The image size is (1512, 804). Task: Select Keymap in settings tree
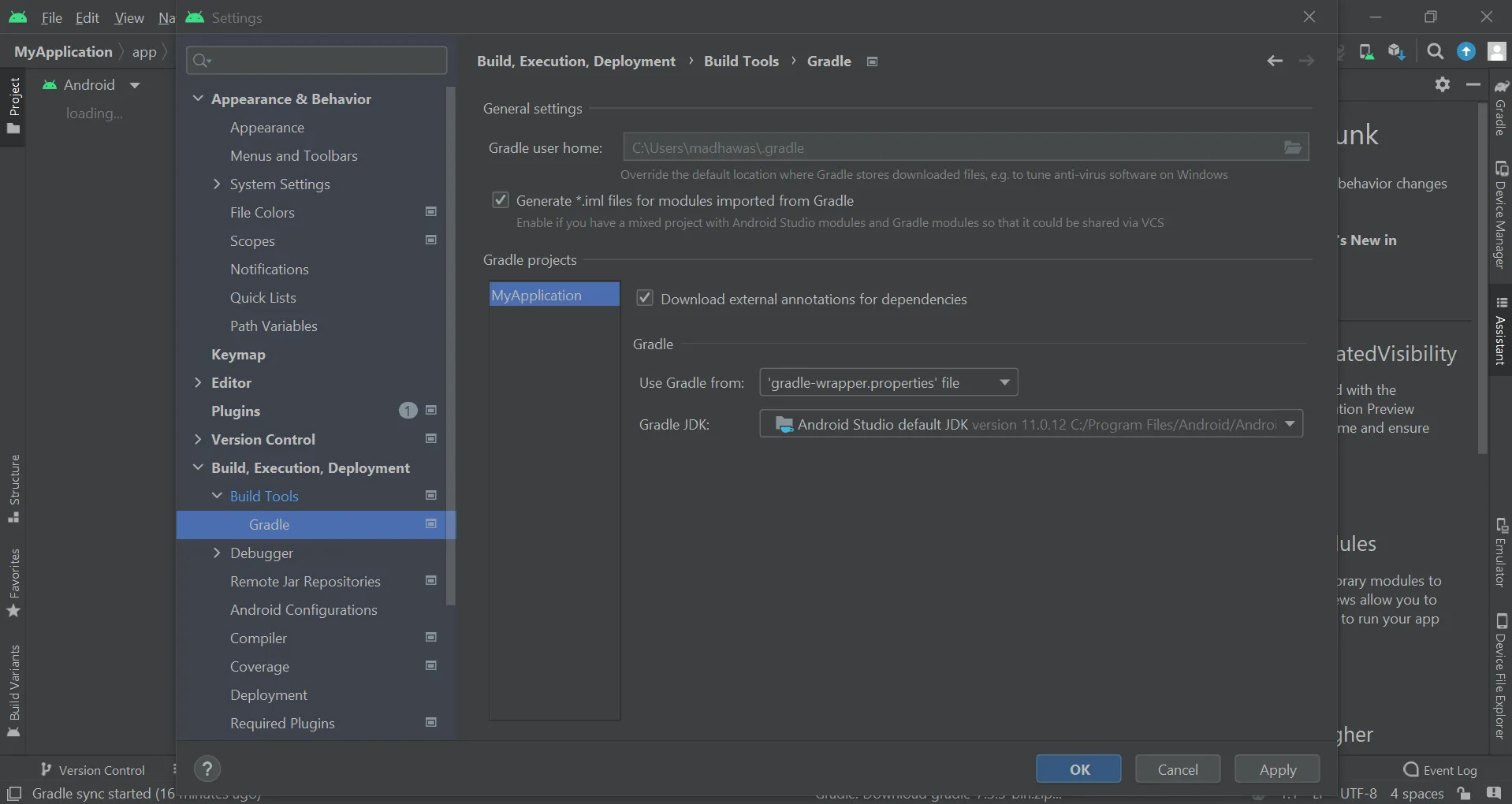click(x=238, y=355)
